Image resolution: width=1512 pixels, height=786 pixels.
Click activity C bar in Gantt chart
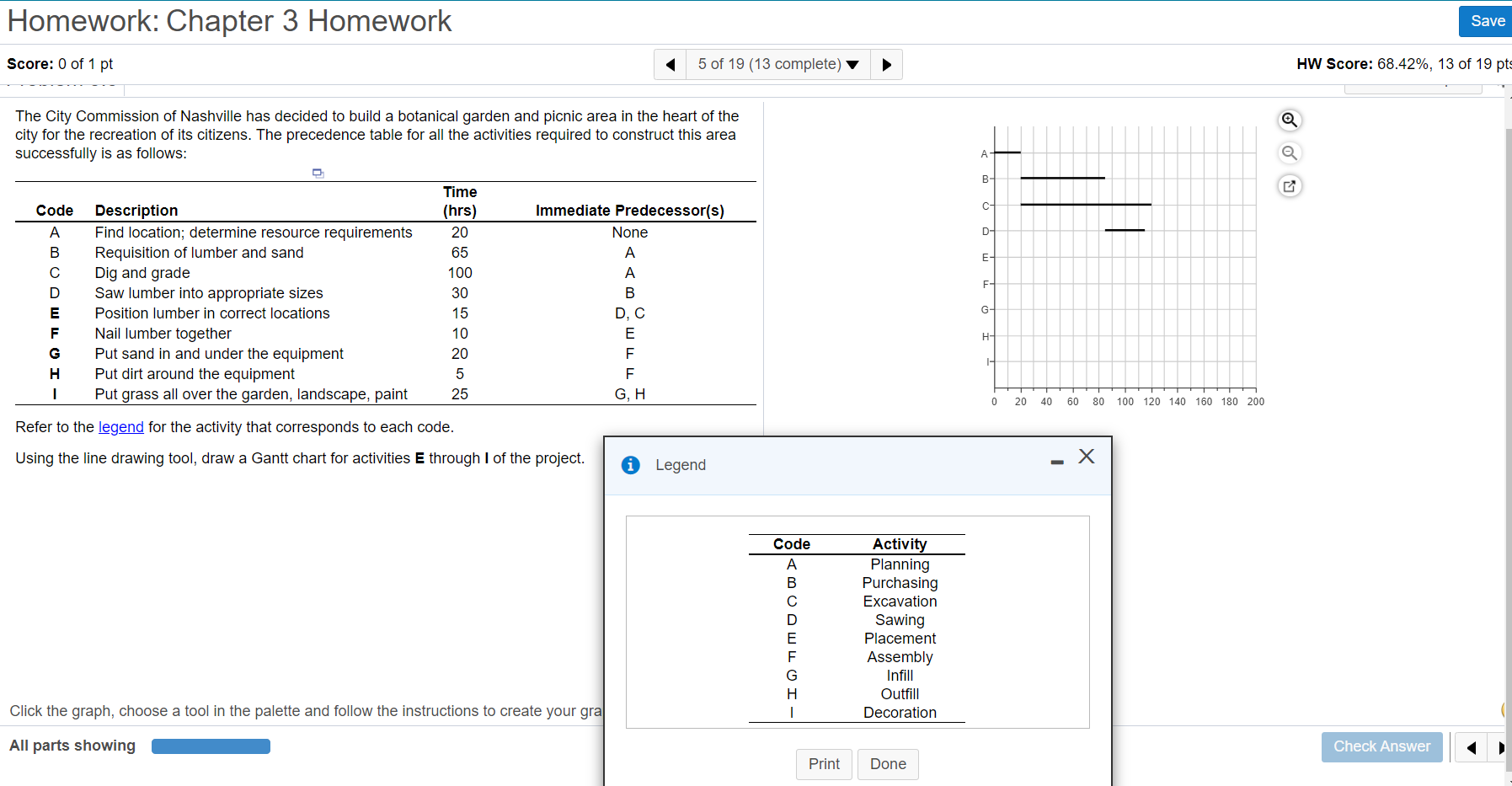pyautogui.click(x=1086, y=205)
